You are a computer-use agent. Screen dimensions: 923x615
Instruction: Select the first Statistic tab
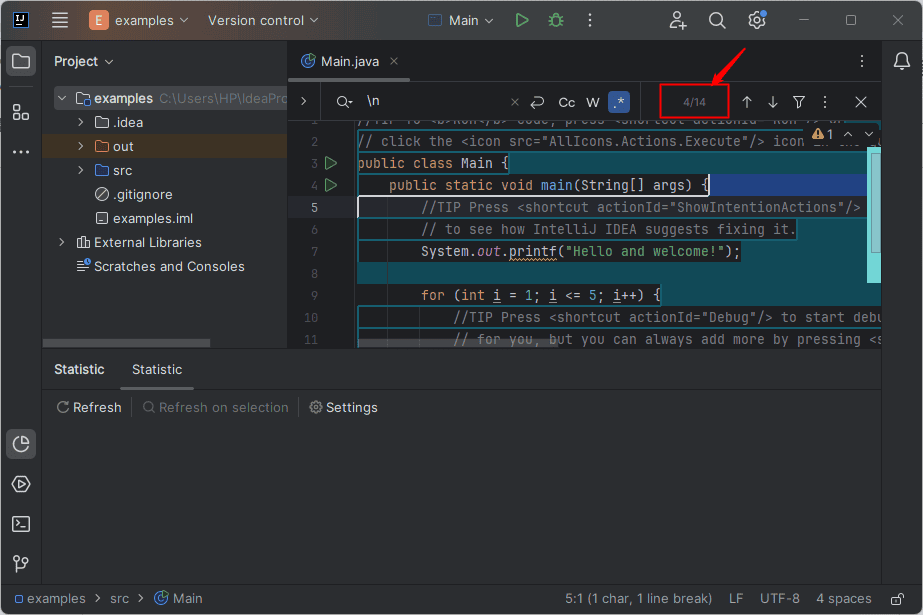point(79,369)
